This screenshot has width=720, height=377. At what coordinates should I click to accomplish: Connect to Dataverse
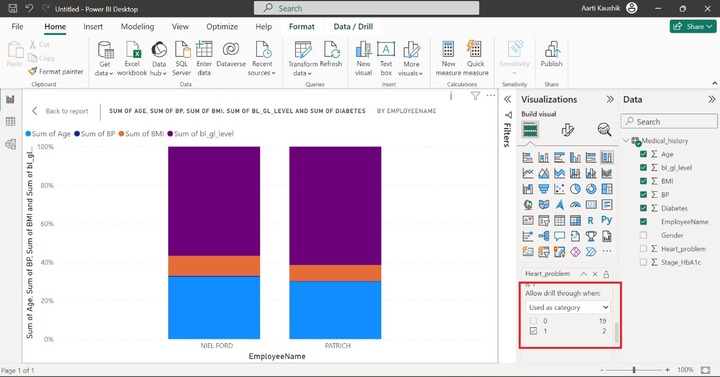[231, 55]
